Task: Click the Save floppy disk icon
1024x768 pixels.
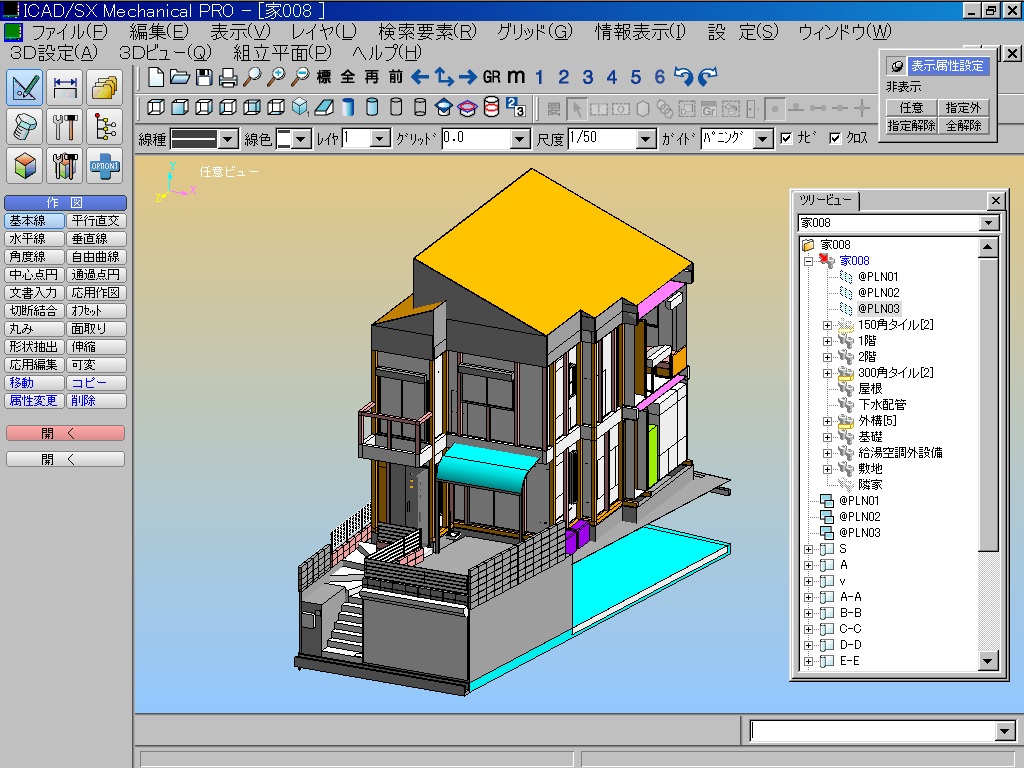Action: click(204, 77)
